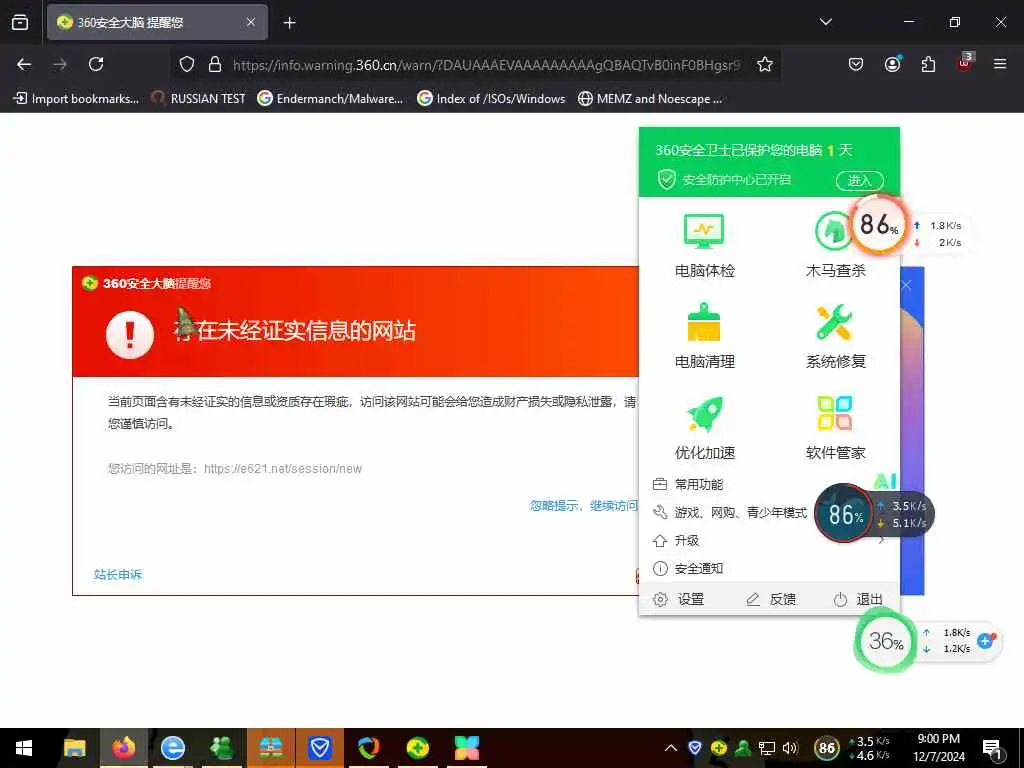Launch 木马查杀 trojan scan horse icon

835,246
